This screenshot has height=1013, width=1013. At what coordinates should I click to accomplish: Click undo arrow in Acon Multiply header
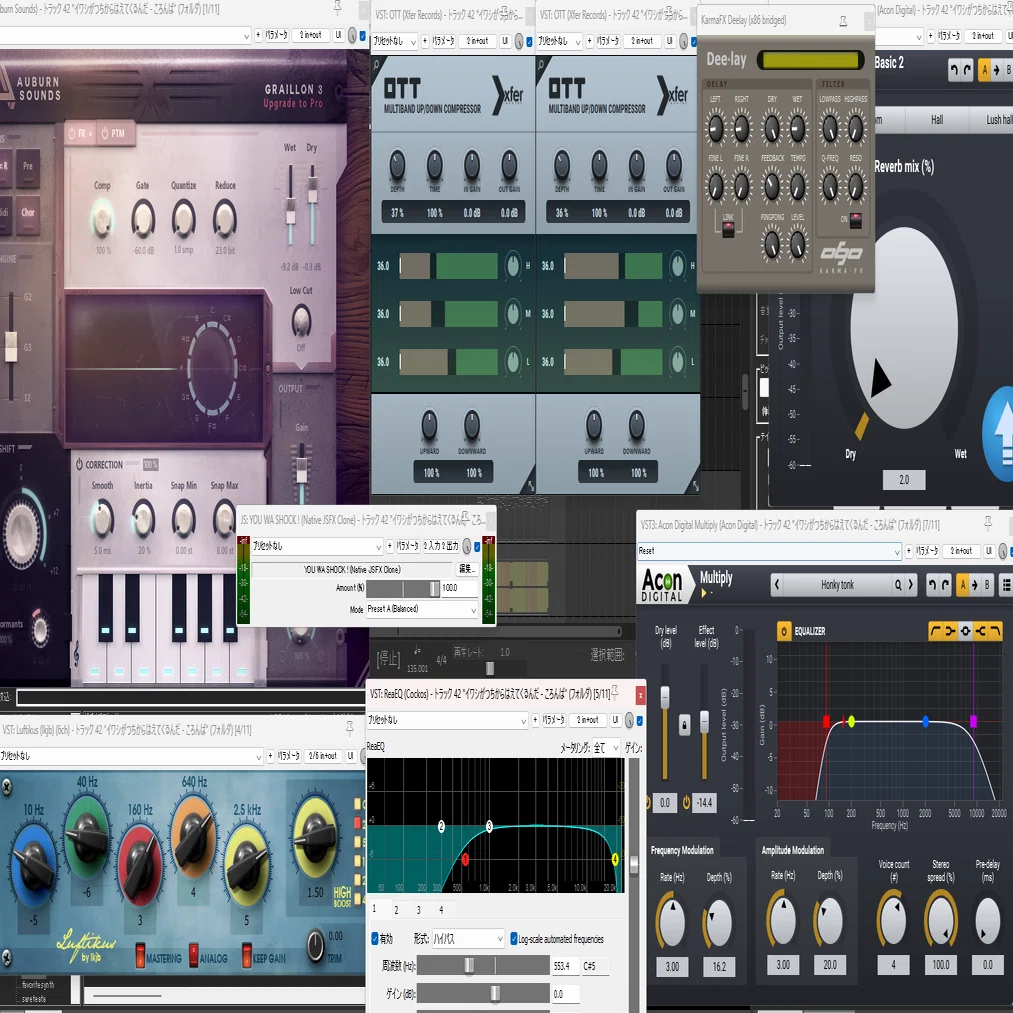click(932, 585)
